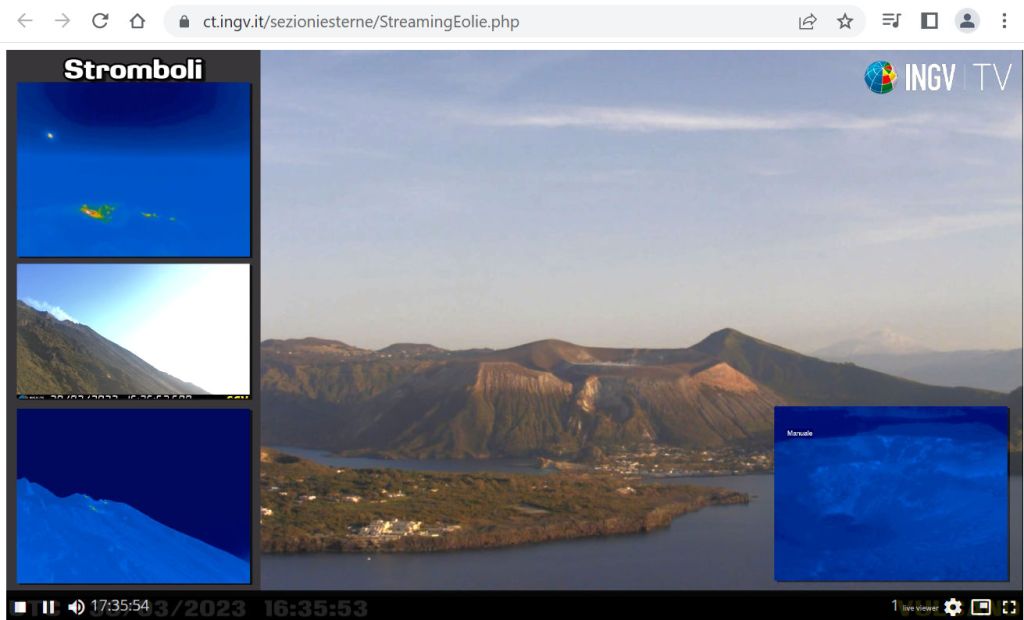This screenshot has width=1024, height=620.
Task: Reload the current page
Action: tap(100, 21)
